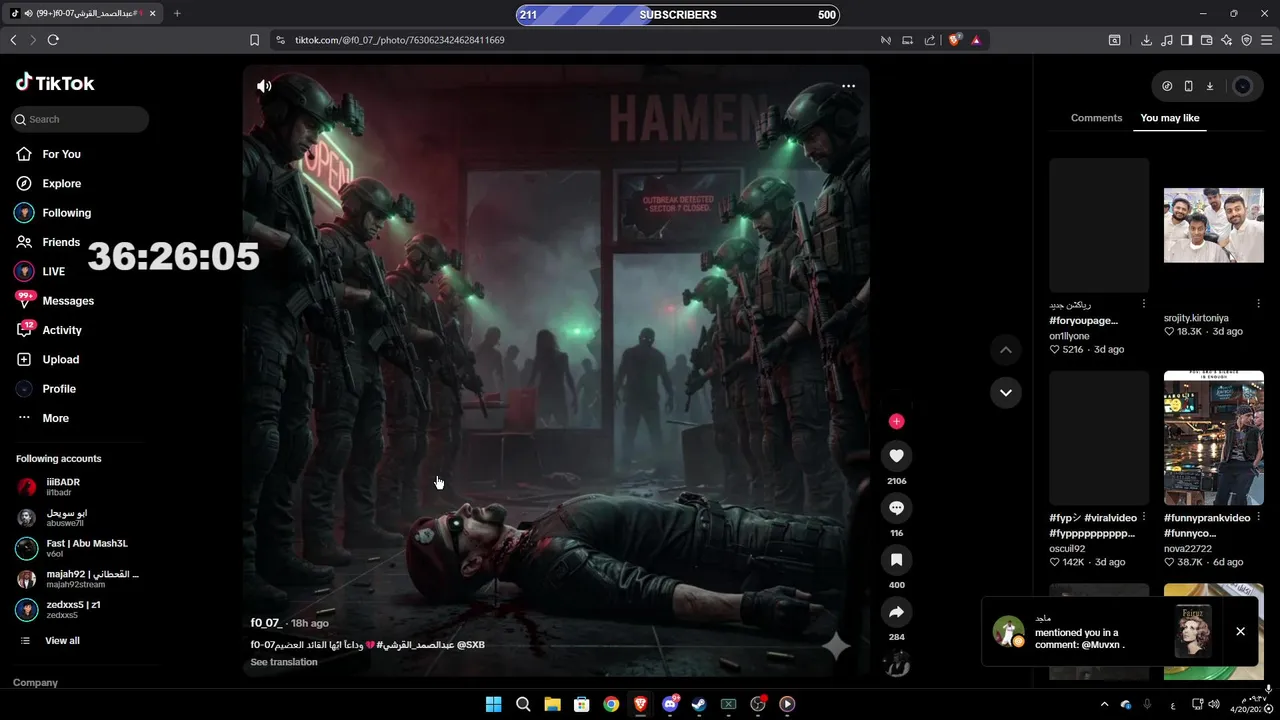The width and height of the screenshot is (1280, 720).
Task: Click the phone app icon in top pill
Action: (x=1188, y=86)
